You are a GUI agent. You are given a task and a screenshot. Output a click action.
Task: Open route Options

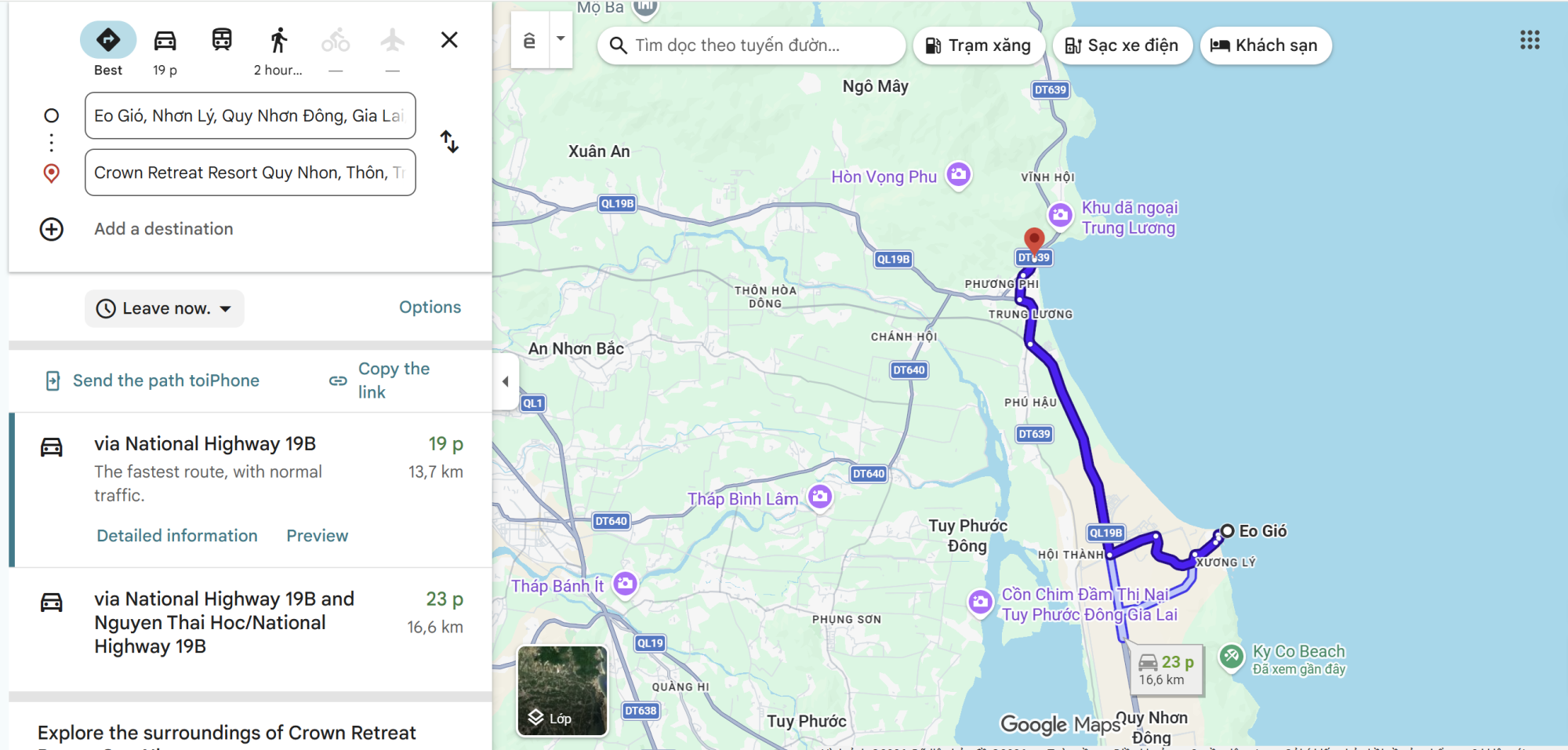430,308
